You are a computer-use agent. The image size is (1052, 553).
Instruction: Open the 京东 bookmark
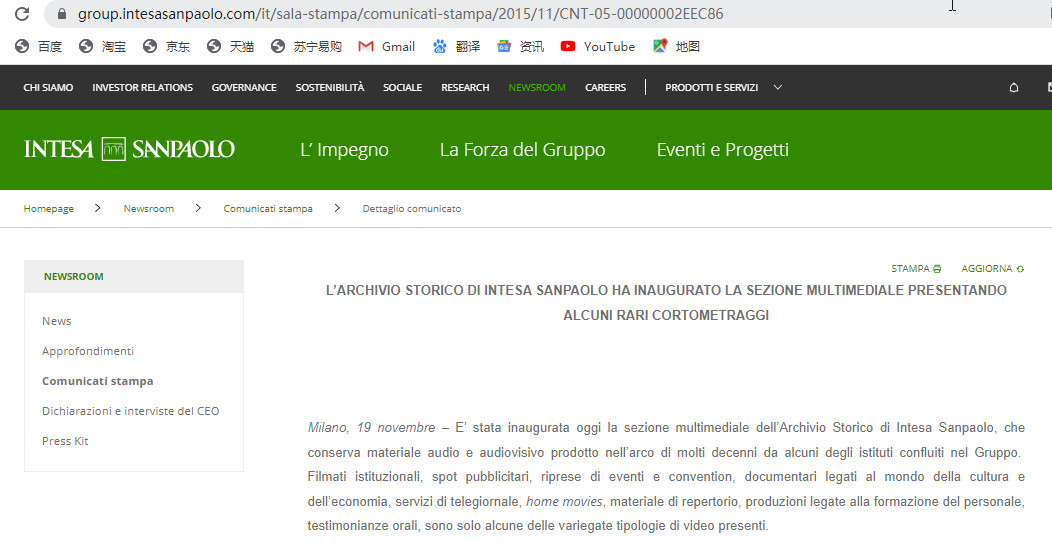pyautogui.click(x=166, y=46)
